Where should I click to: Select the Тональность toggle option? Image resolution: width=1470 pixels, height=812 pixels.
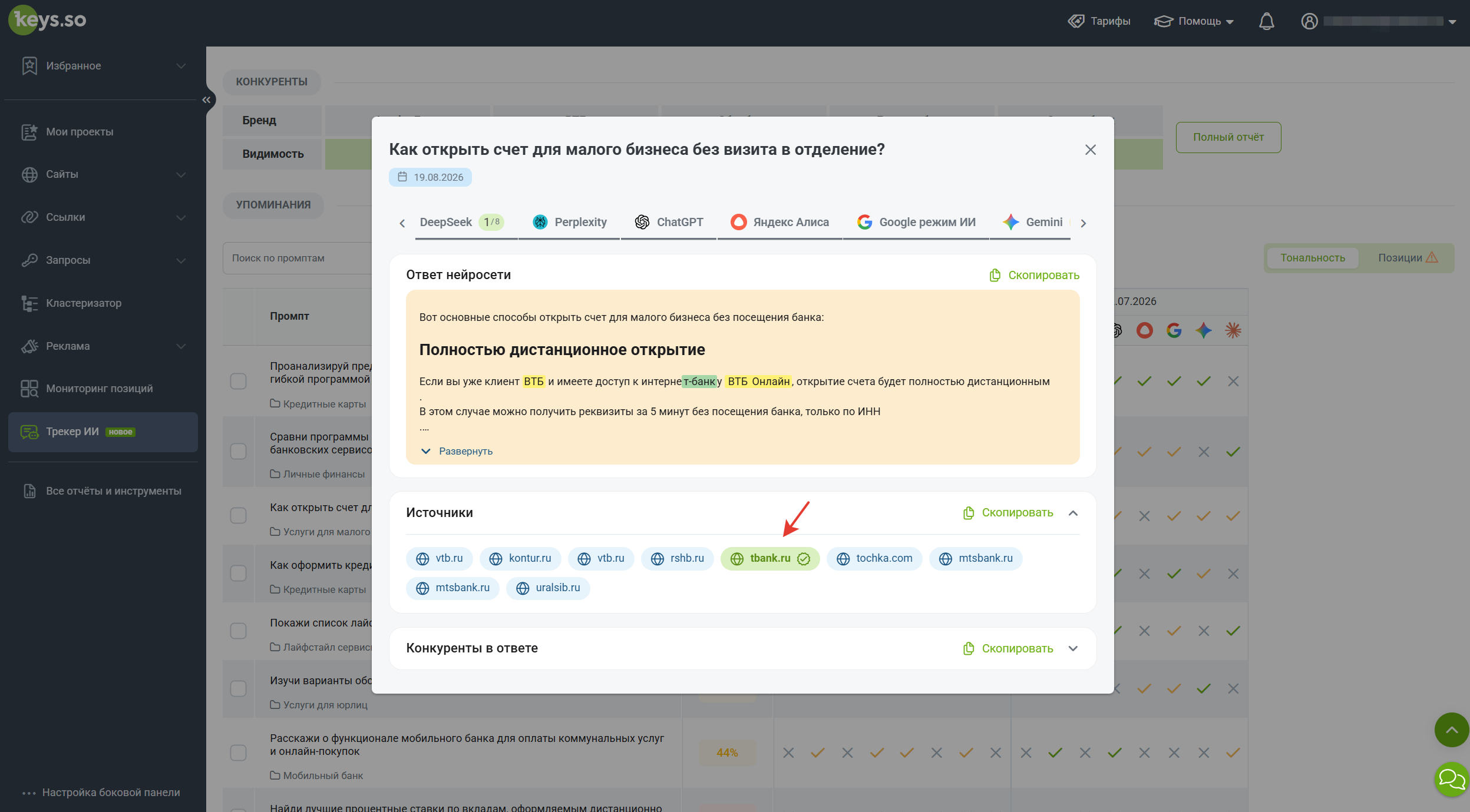(x=1313, y=258)
